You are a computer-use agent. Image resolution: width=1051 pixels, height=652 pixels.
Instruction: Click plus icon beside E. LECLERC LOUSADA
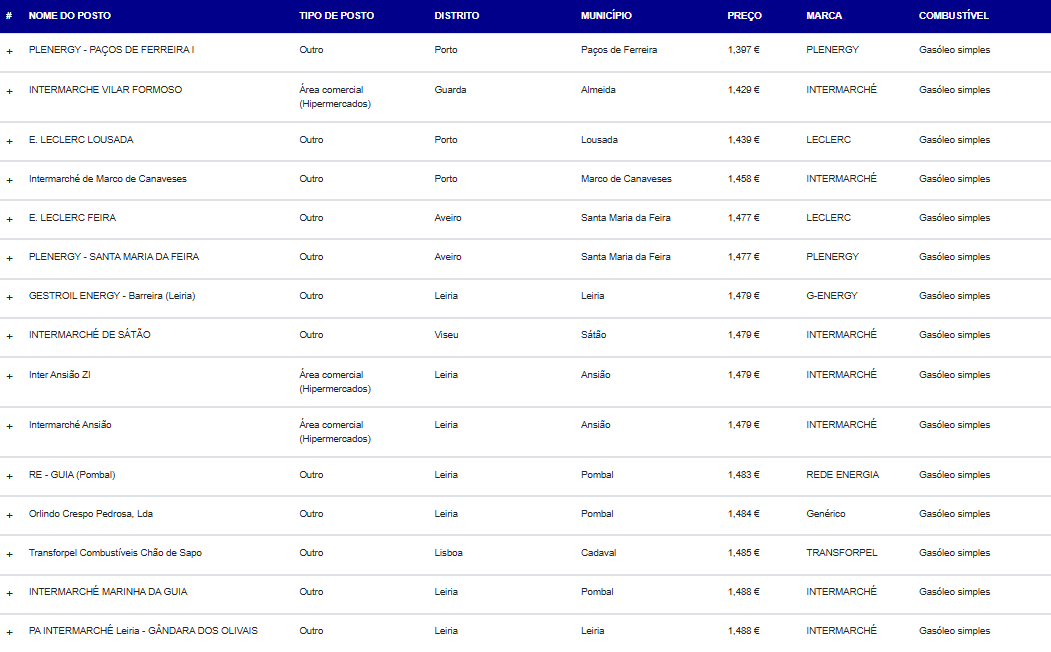click(x=10, y=141)
